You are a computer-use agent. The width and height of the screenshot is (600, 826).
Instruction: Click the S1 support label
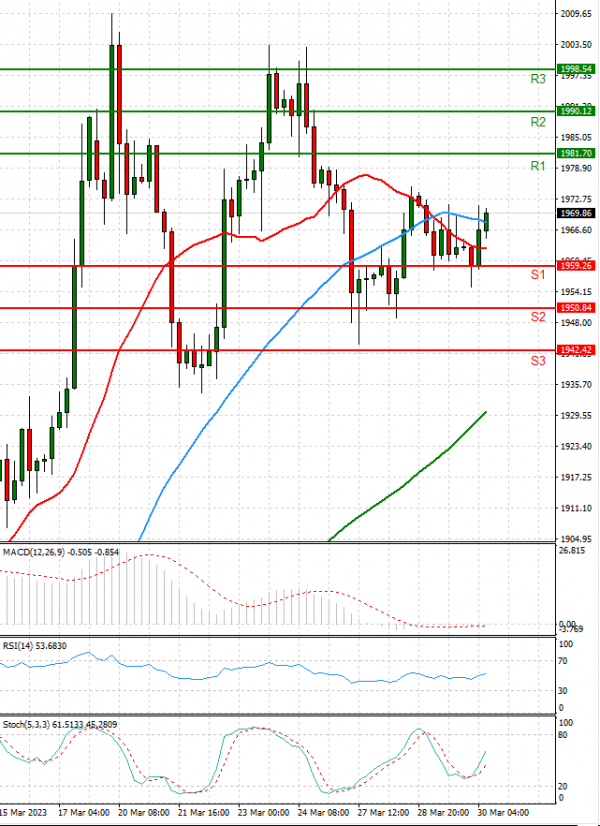tap(538, 275)
